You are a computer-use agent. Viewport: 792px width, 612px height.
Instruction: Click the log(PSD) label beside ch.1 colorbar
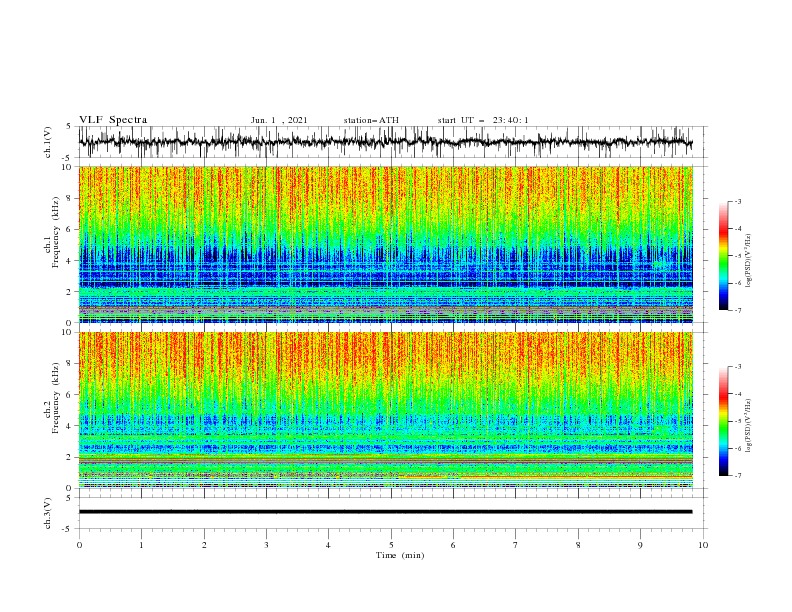pos(748,261)
